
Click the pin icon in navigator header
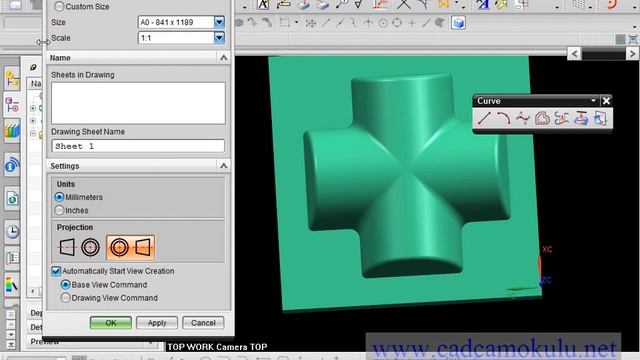[33, 67]
